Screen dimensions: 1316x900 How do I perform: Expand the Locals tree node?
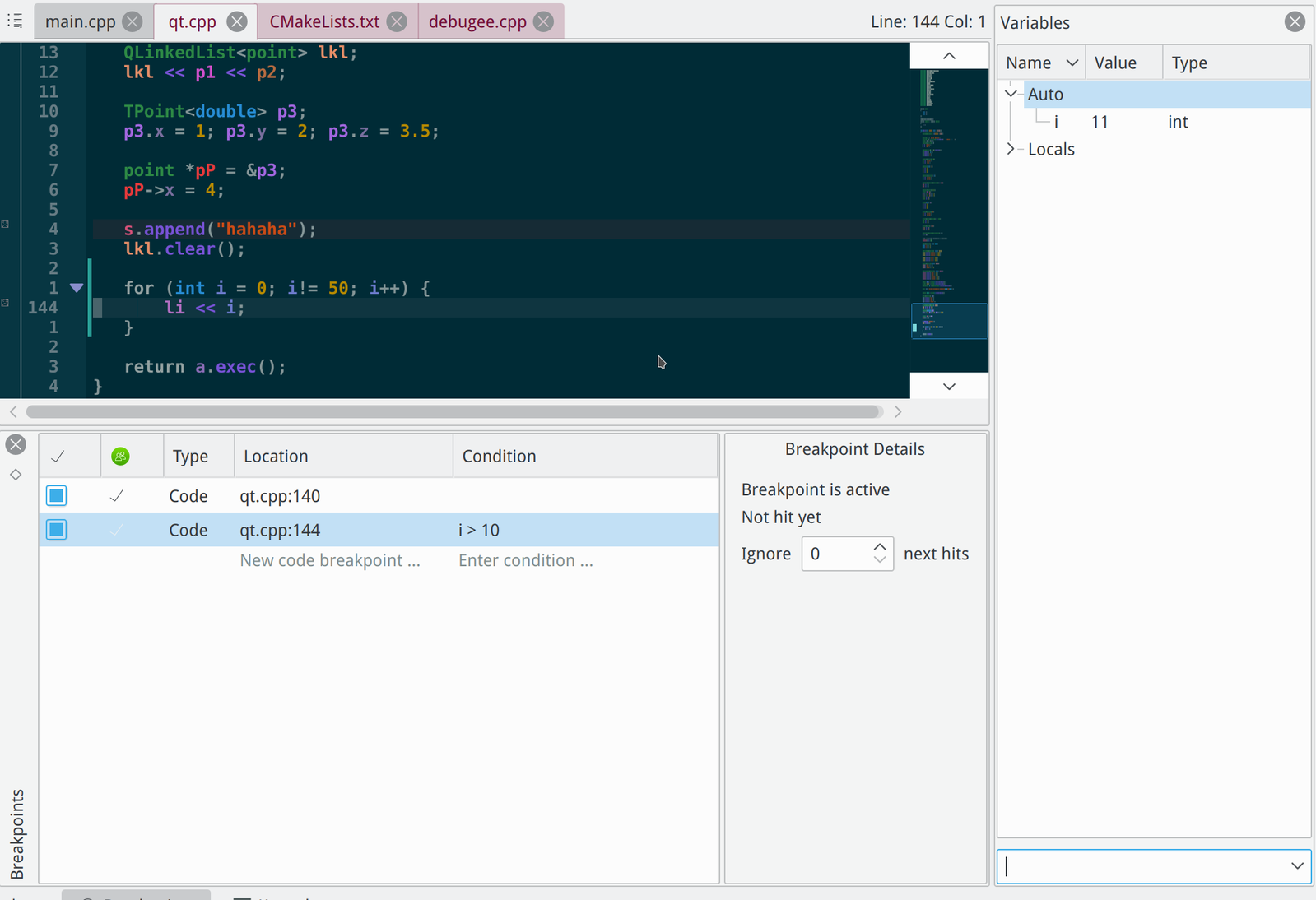[x=1011, y=149]
